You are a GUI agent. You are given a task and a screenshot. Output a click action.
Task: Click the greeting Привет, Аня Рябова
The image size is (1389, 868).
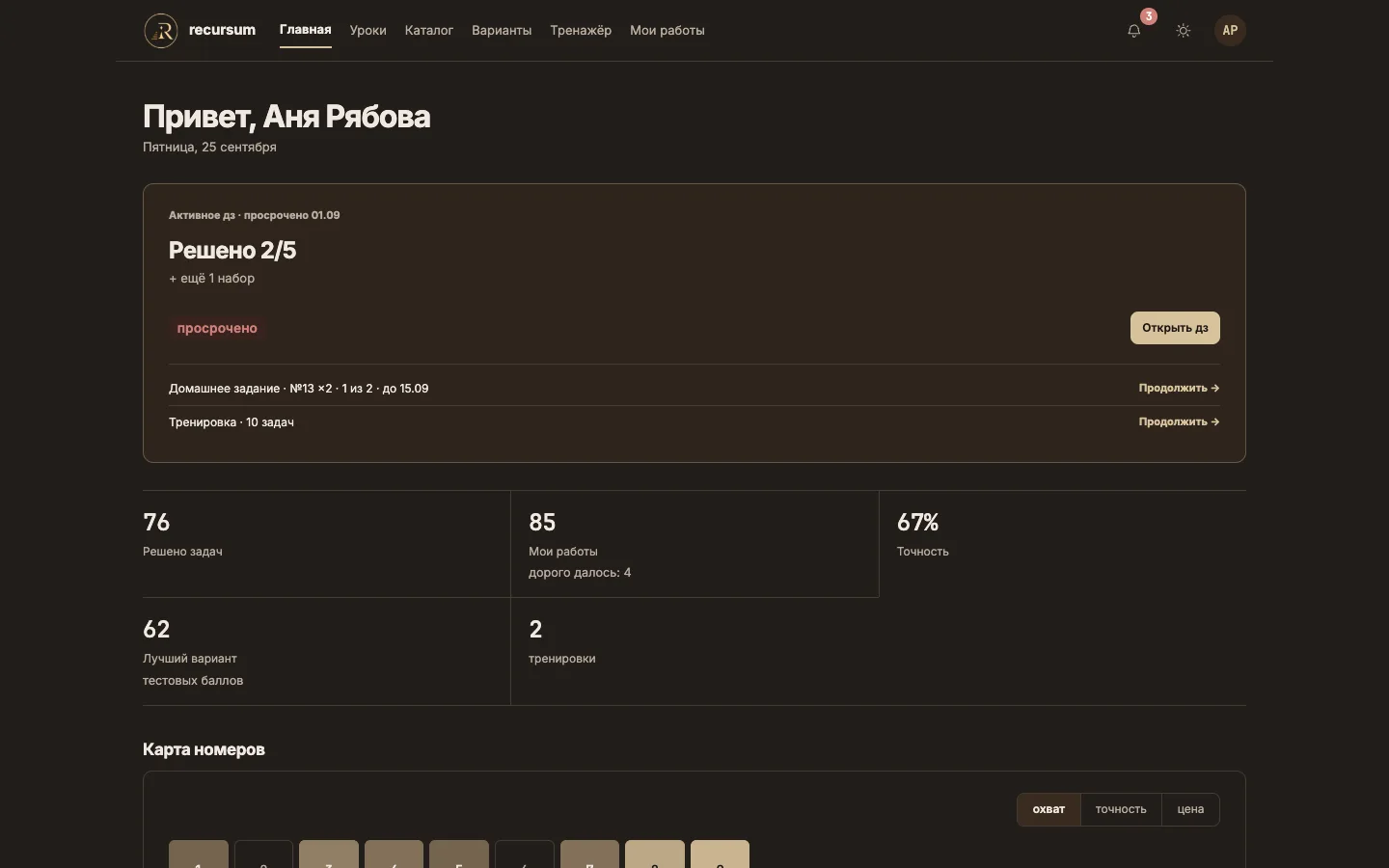[286, 117]
